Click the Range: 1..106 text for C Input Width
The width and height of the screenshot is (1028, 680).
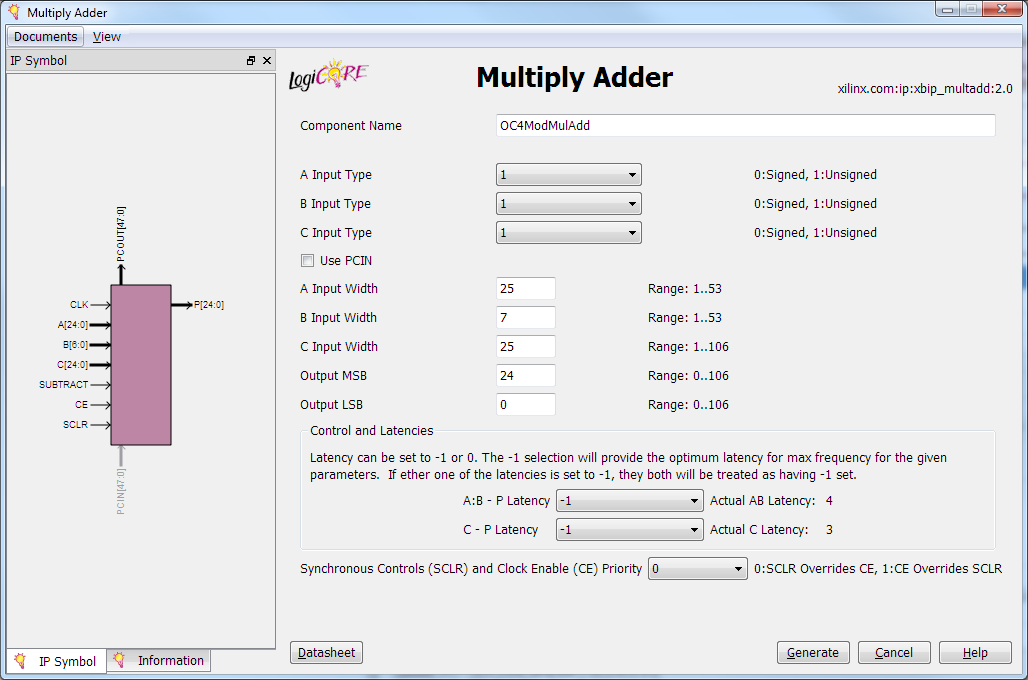[x=688, y=346]
